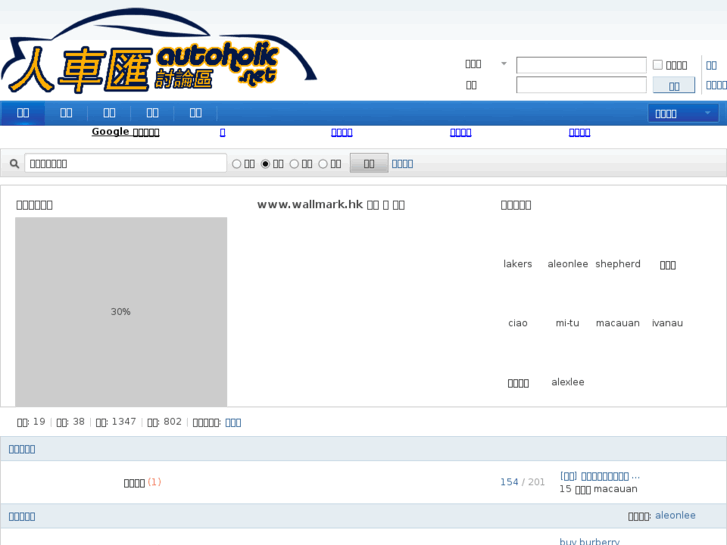Choose the currently selected search radio button
The image size is (727, 545).
coord(265,164)
